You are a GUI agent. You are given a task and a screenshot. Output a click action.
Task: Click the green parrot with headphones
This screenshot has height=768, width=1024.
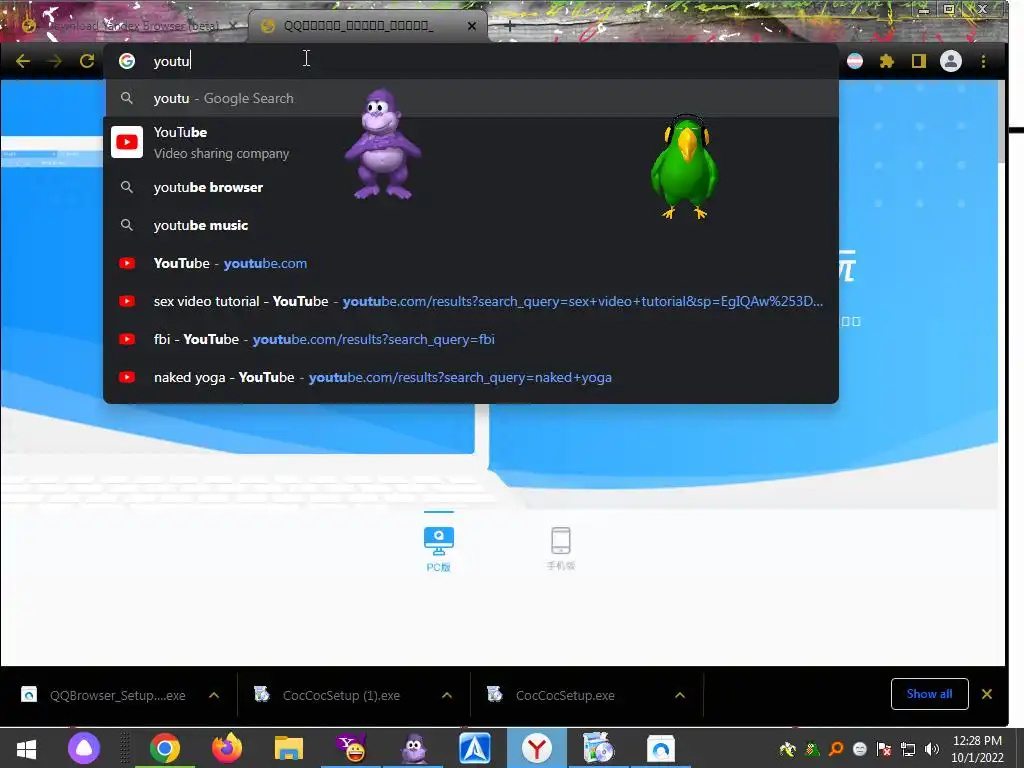(684, 167)
